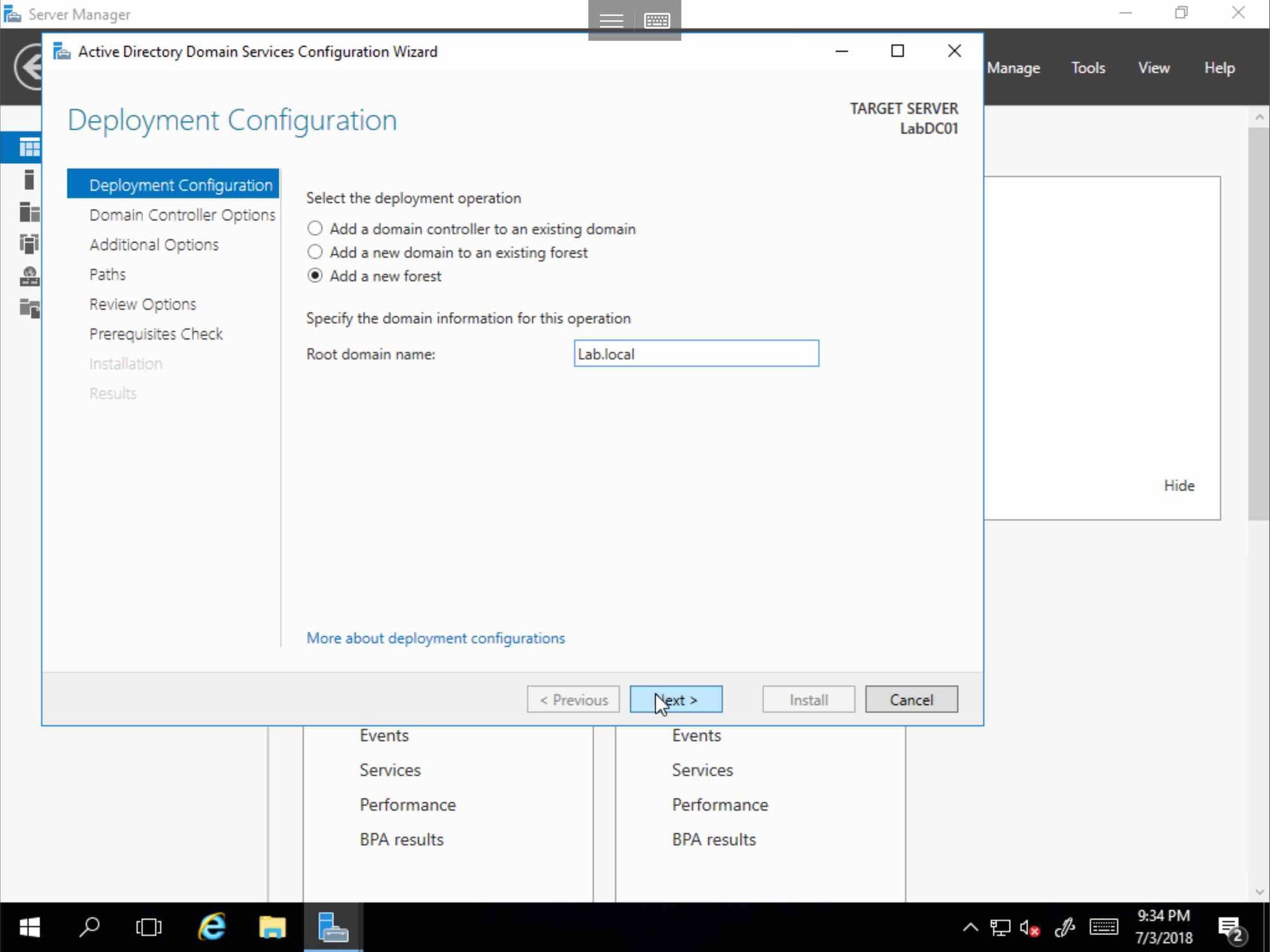The image size is (1270, 952).
Task: Open Events in left server tile
Action: click(x=384, y=735)
